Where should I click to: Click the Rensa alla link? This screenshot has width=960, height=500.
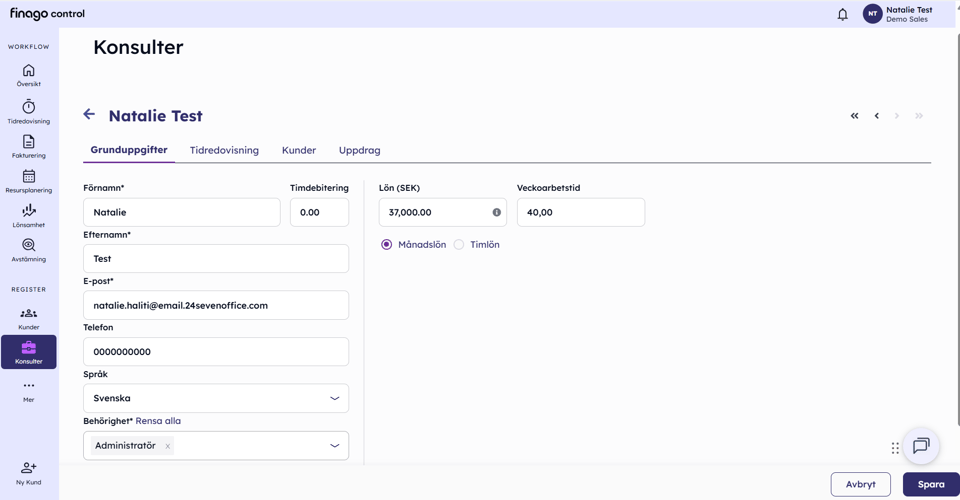[158, 421]
